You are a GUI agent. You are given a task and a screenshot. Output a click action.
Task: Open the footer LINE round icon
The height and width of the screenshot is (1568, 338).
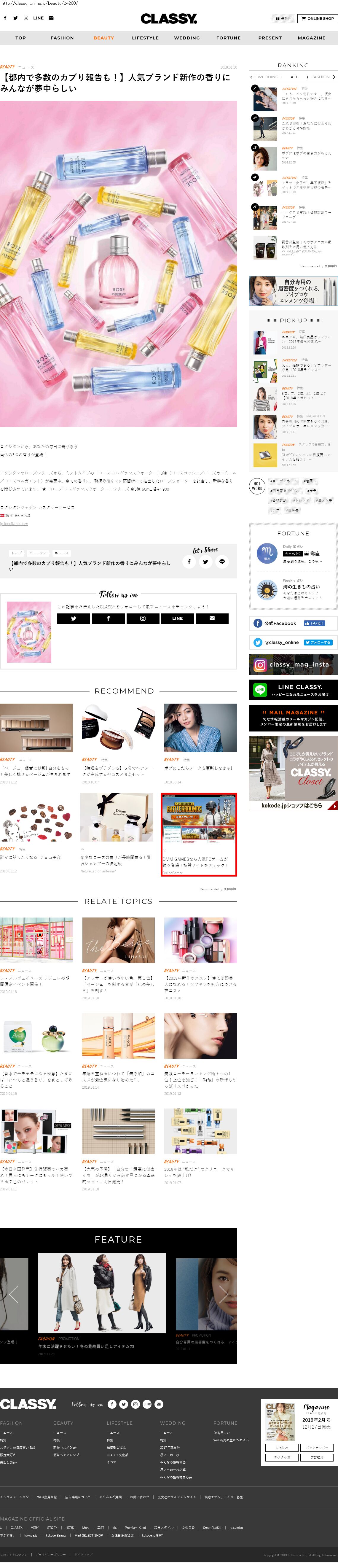click(147, 1404)
